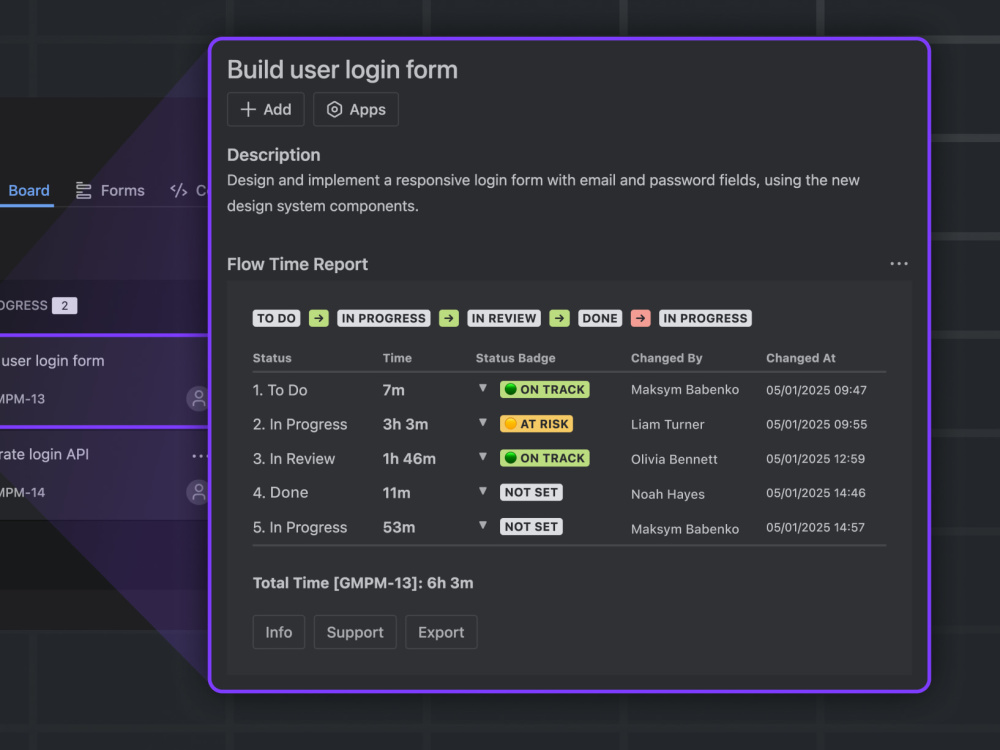Click the Total Time [GMPM-13] summary
This screenshot has width=1000, height=750.
(363, 583)
